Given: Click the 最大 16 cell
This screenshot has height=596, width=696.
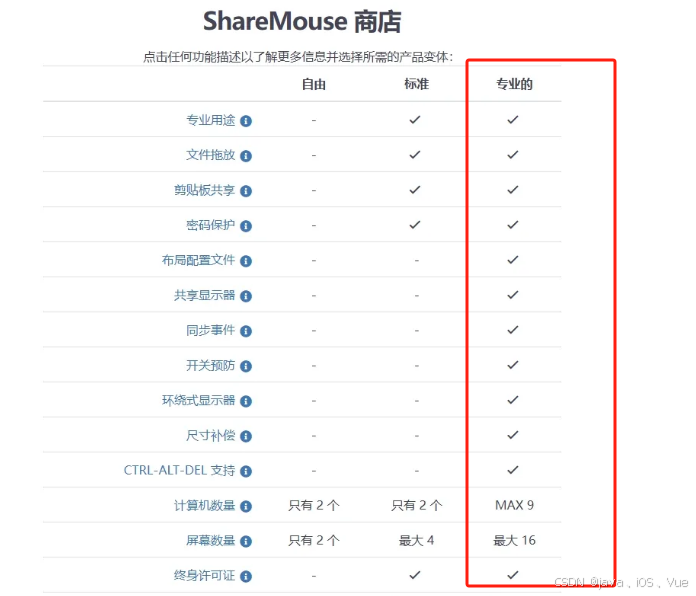Looking at the screenshot, I should pos(514,540).
